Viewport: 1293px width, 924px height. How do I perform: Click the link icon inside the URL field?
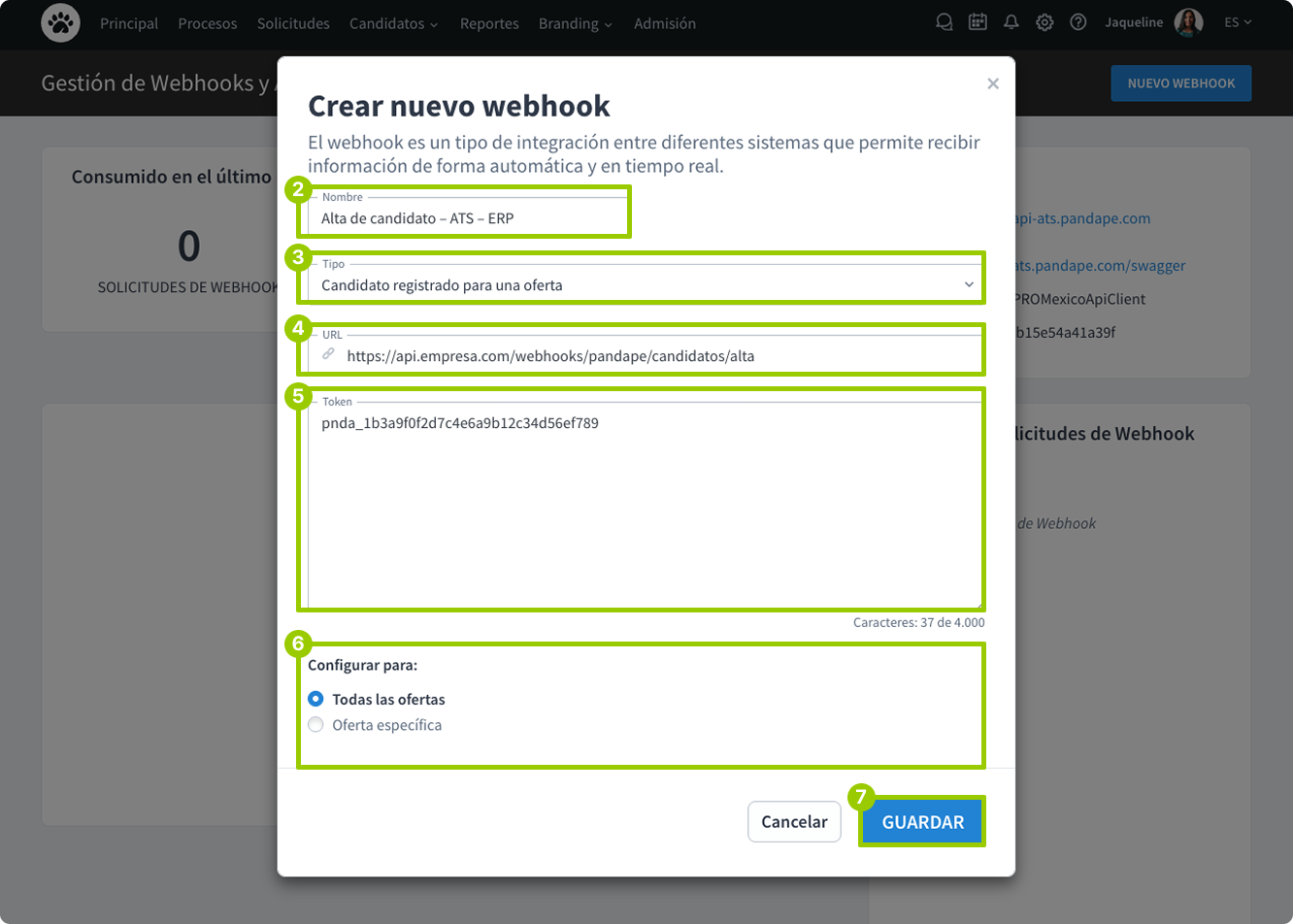tap(328, 355)
